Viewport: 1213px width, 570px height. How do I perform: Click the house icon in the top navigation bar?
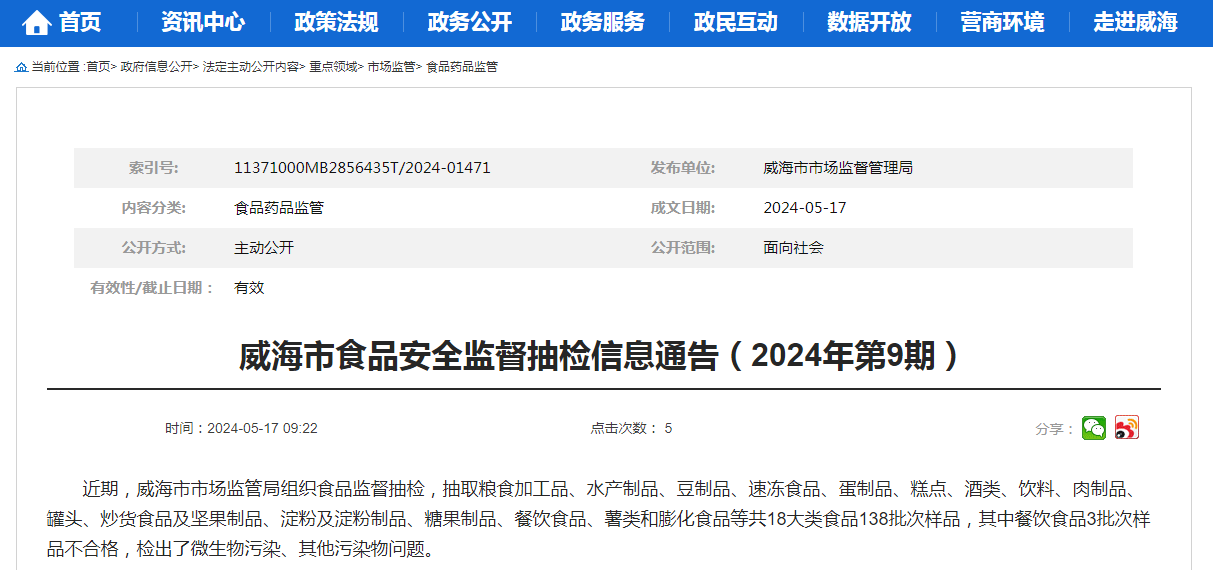click(x=37, y=22)
